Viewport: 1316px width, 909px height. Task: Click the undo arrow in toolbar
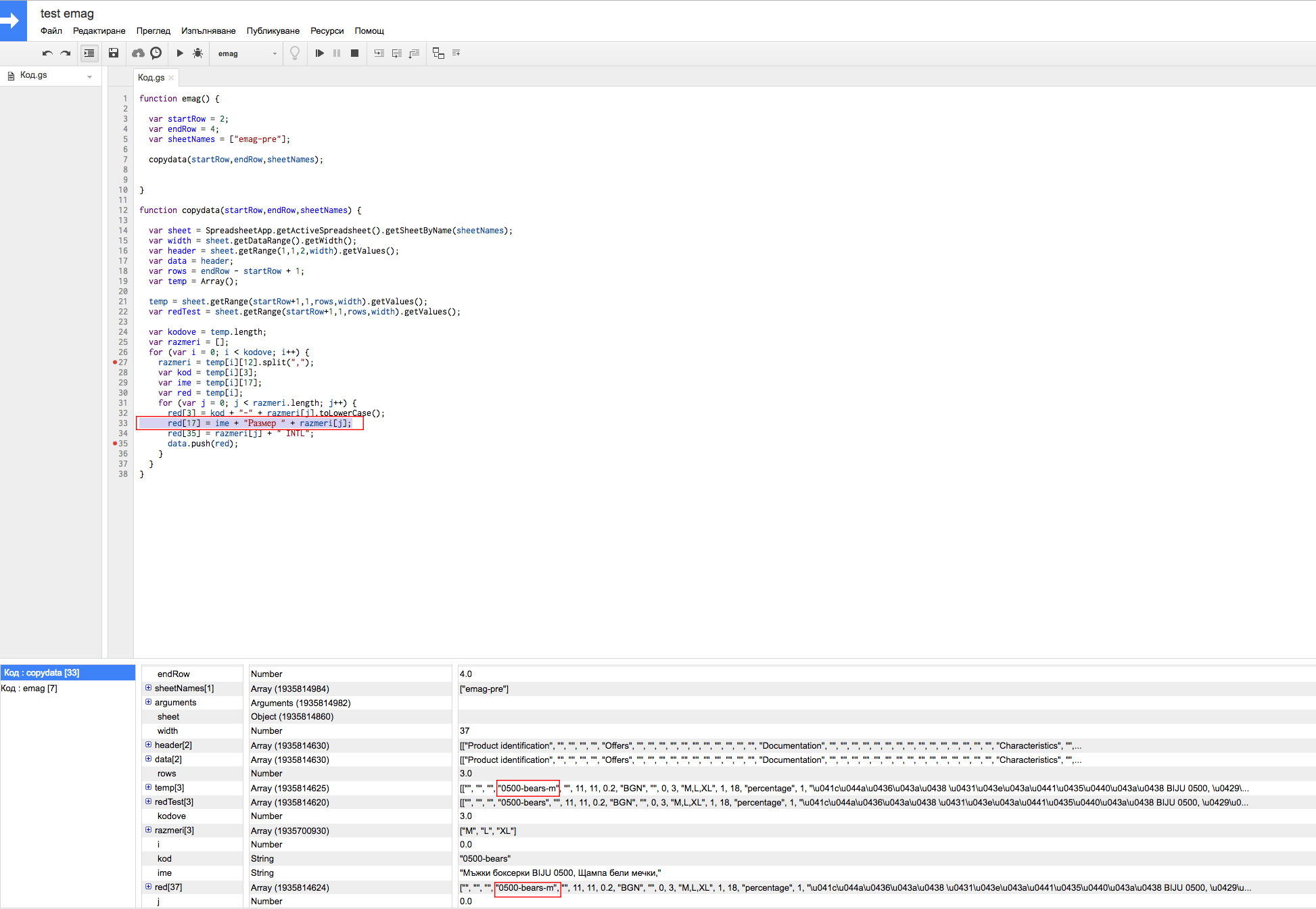click(47, 53)
